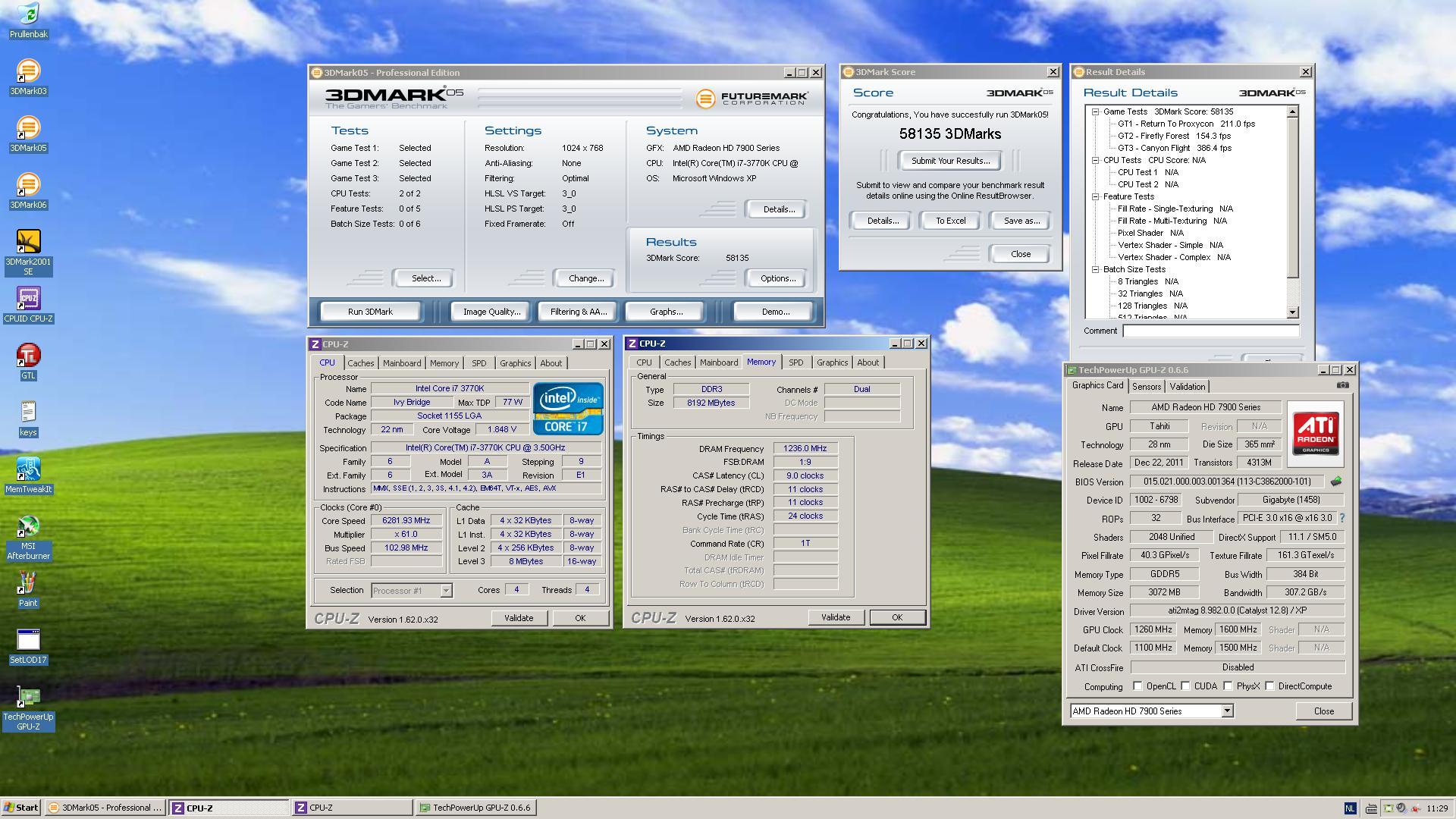Click the Close button in GPU-Z
1456x819 pixels.
pyautogui.click(x=1323, y=711)
